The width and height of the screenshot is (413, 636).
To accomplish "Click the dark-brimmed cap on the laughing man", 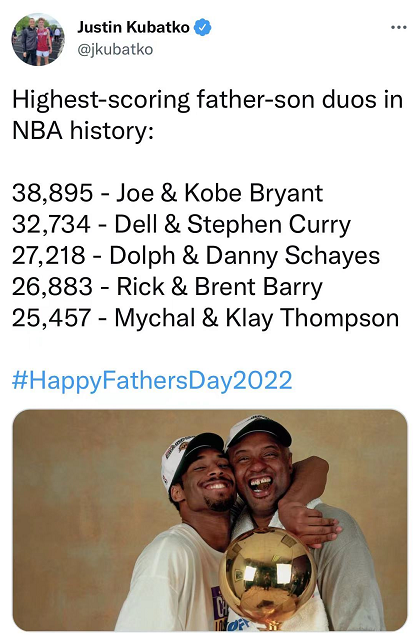I will coord(258,432).
